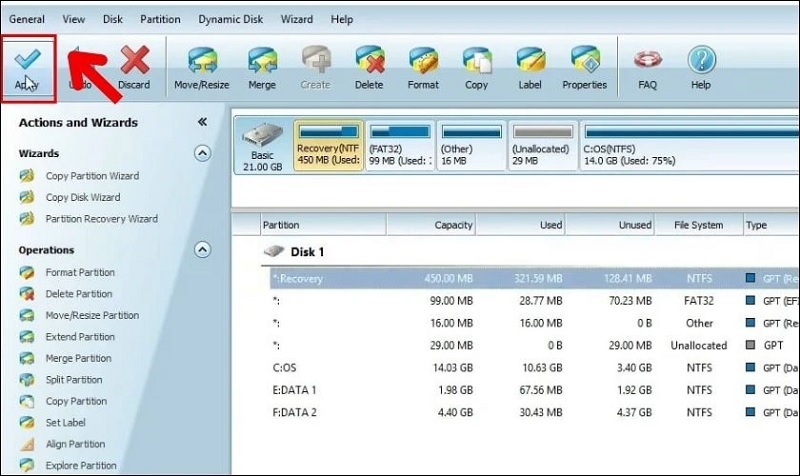
Task: Launch the Copy Partition Wizard link
Action: click(92, 176)
